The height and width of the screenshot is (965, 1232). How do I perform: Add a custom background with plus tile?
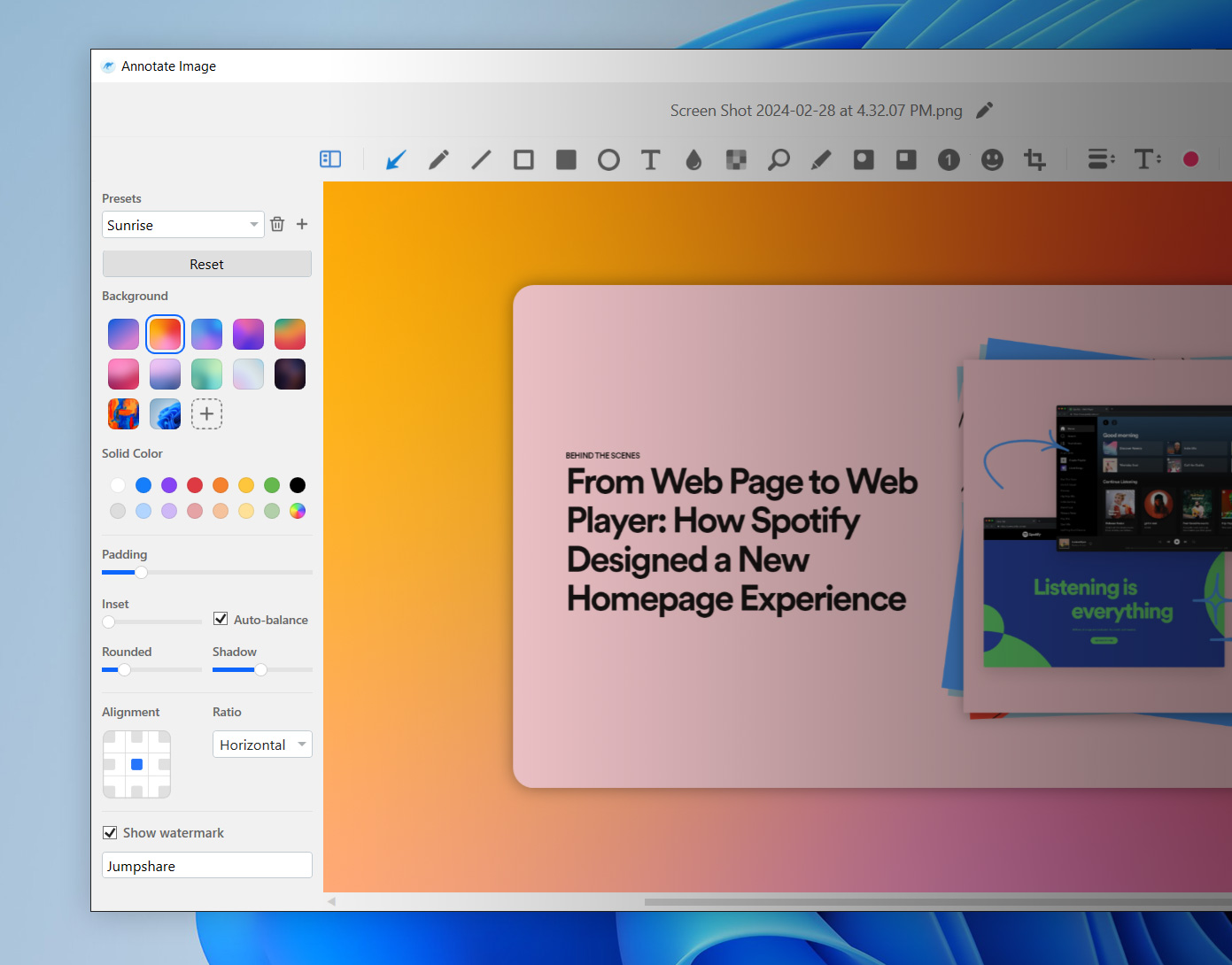point(206,413)
